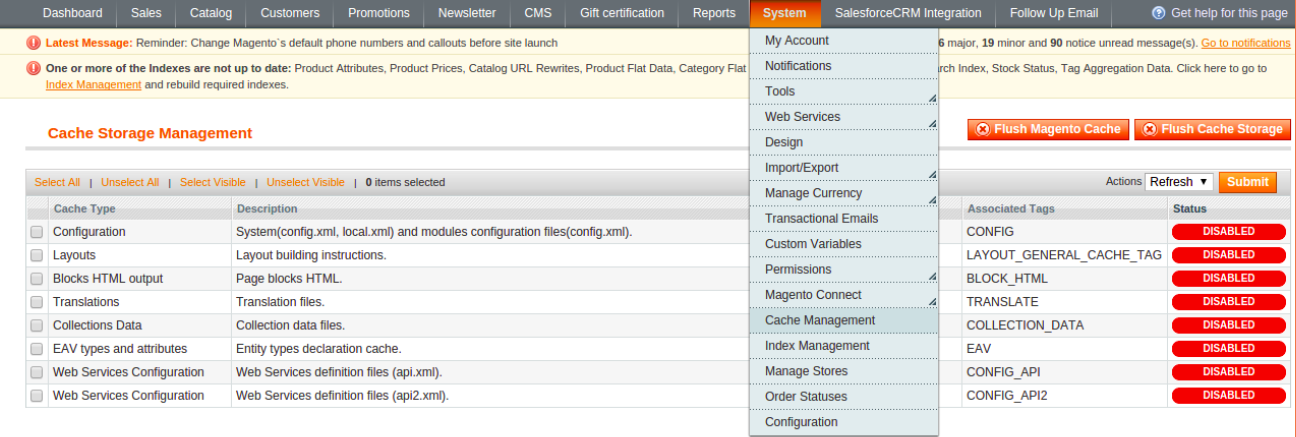Open the Actions dropdown showing Refresh
The width and height of the screenshot is (1296, 437).
(x=1179, y=182)
